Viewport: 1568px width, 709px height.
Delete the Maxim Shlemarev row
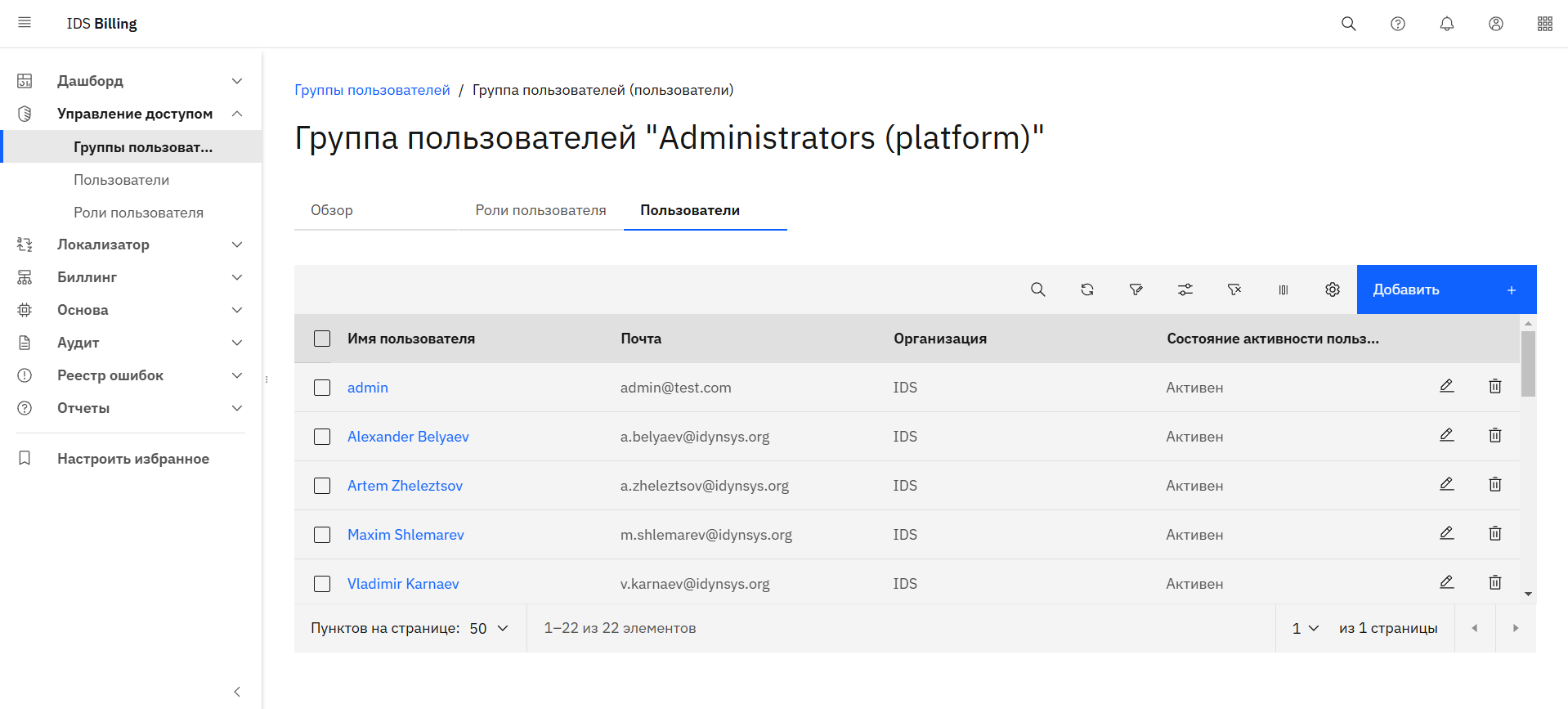coord(1494,533)
